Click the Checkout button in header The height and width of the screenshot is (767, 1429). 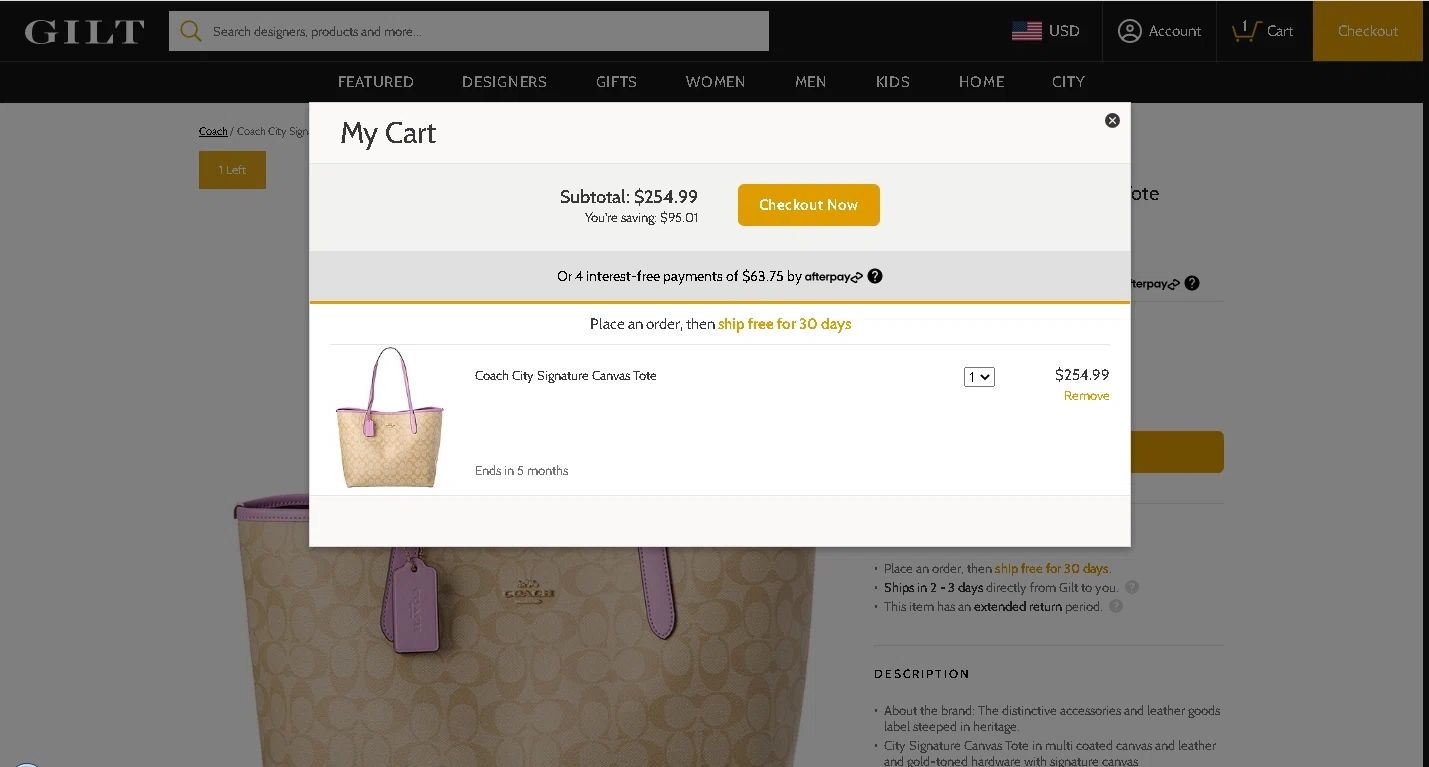tap(1367, 31)
